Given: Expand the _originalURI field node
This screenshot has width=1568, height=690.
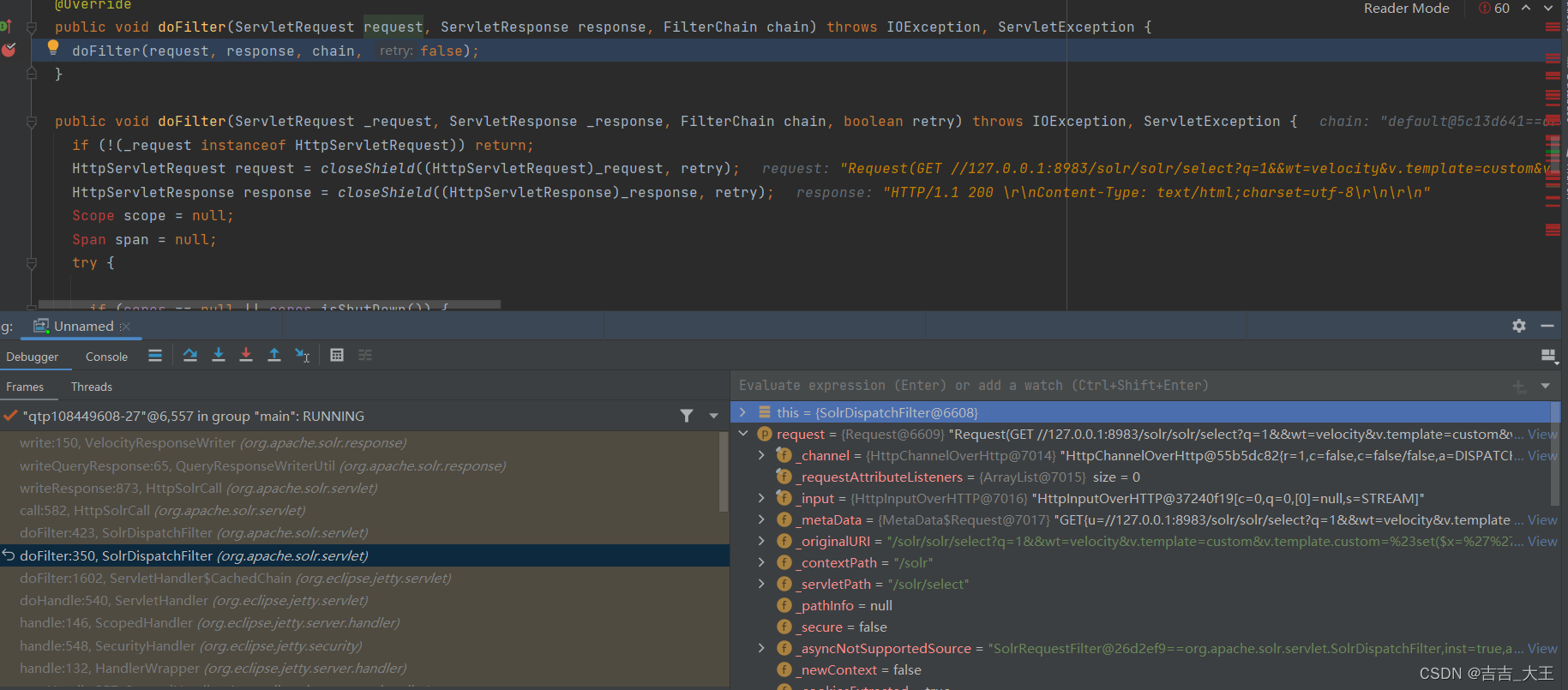Looking at the screenshot, I should point(761,541).
